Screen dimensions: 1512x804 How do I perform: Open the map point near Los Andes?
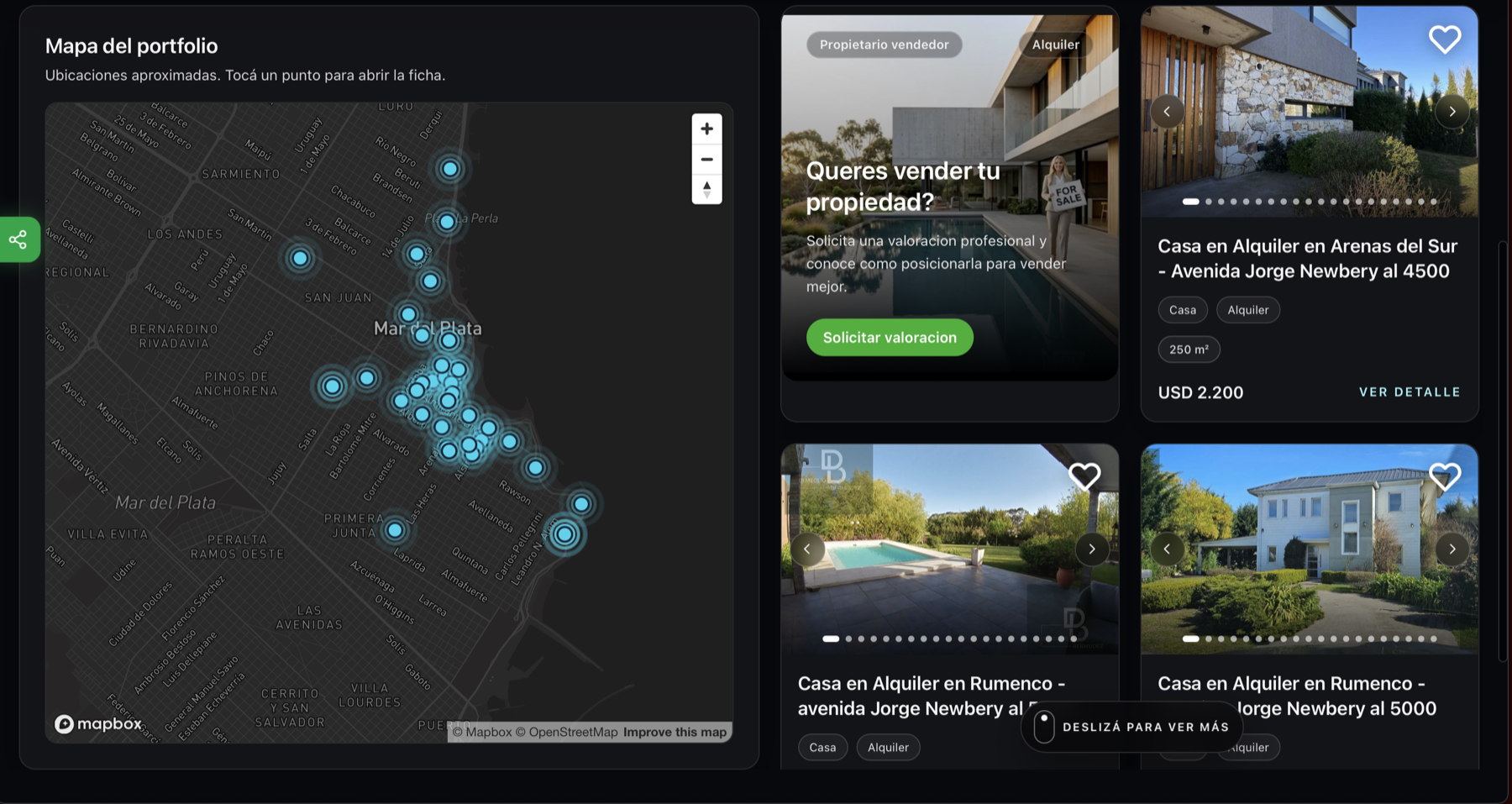pyautogui.click(x=300, y=258)
